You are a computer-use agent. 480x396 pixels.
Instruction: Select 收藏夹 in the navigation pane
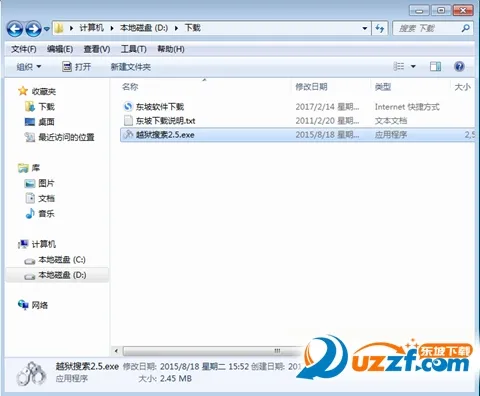click(x=44, y=91)
